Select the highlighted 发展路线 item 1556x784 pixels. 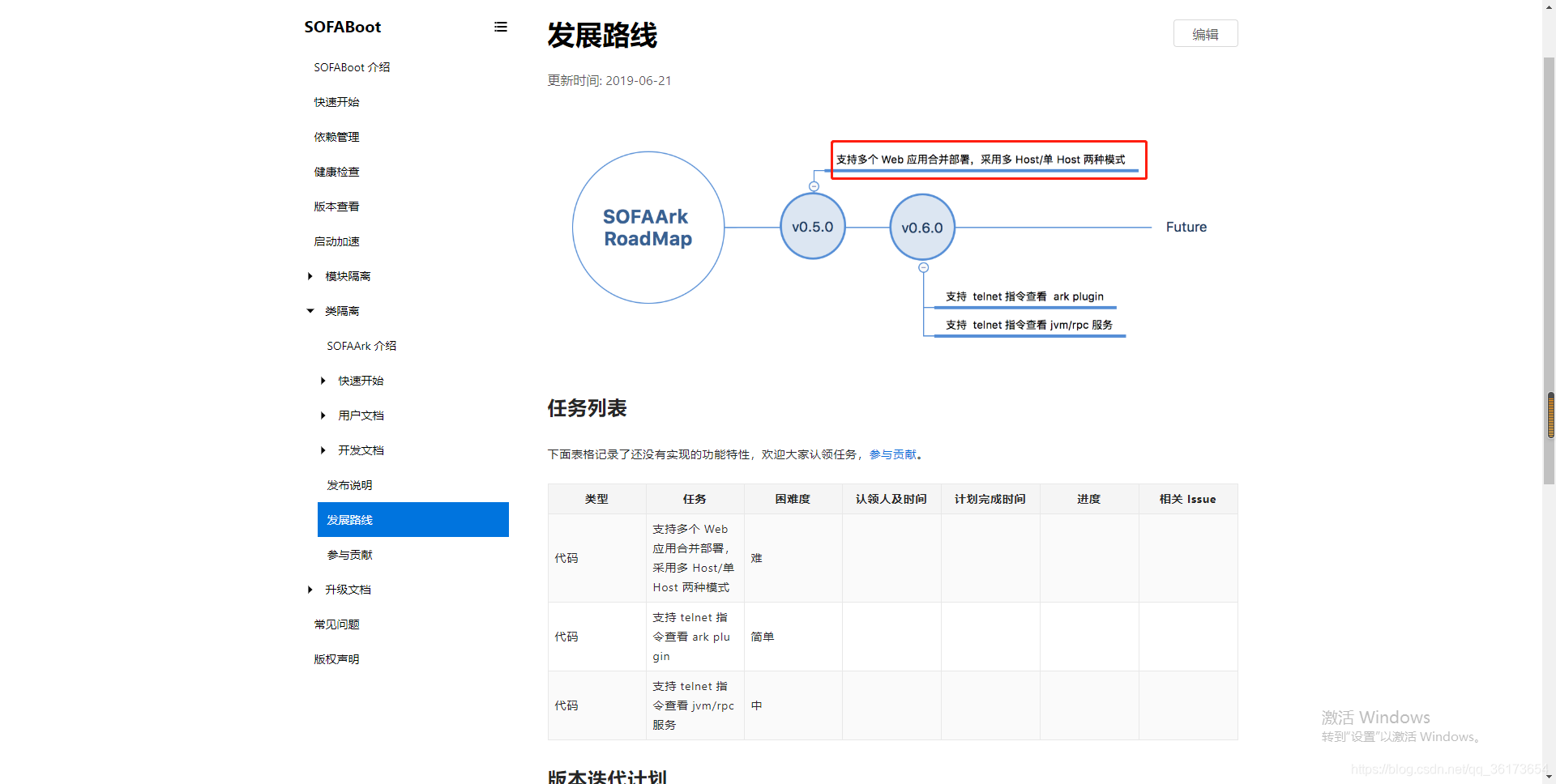[413, 520]
